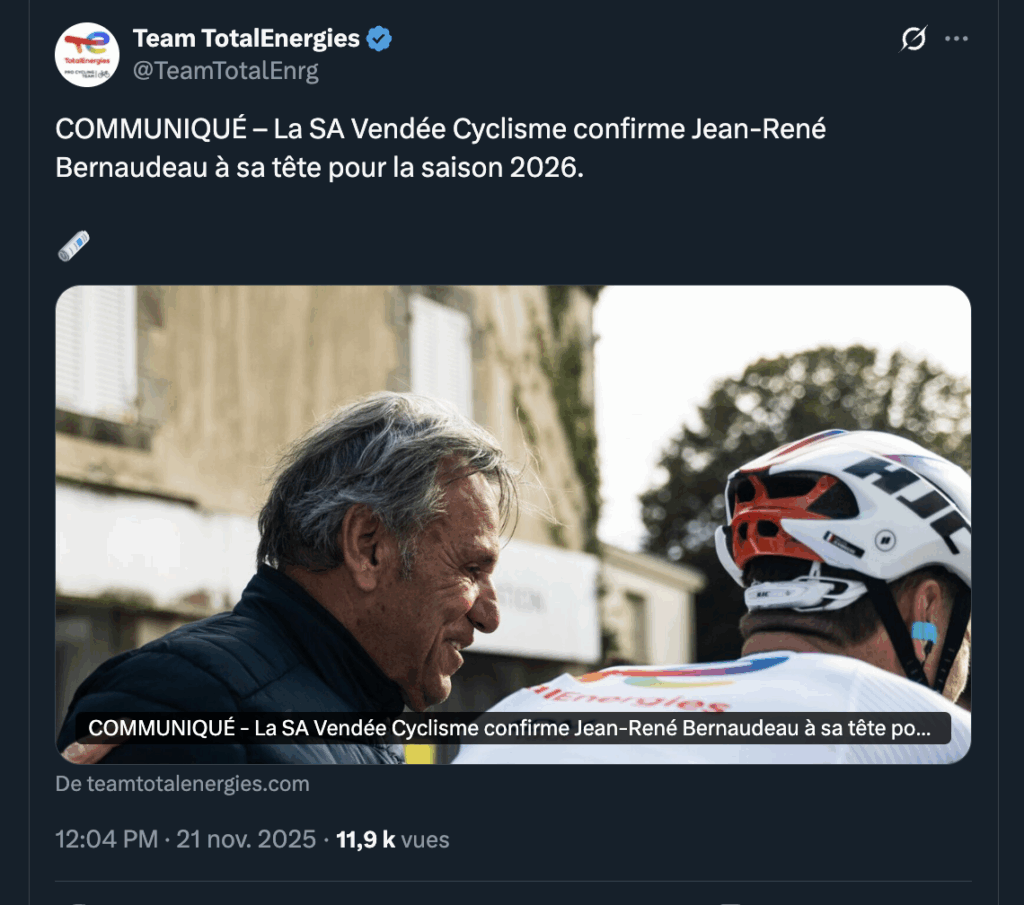Click the blue ear tape on the cyclist

pos(924,632)
